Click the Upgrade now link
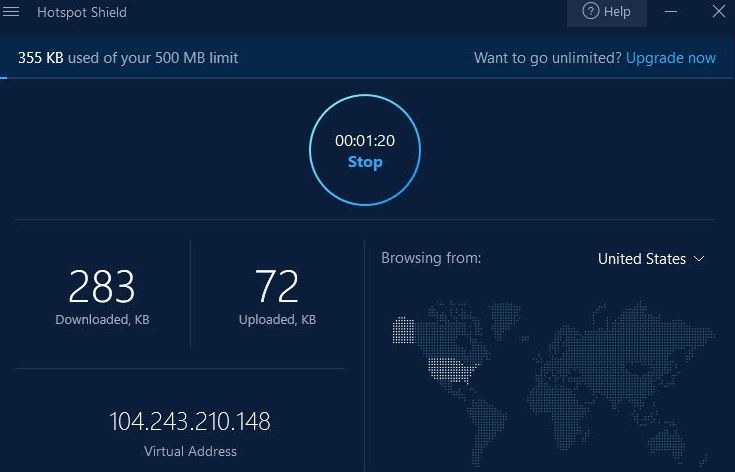Screen dimensions: 735x472 (x=671, y=58)
